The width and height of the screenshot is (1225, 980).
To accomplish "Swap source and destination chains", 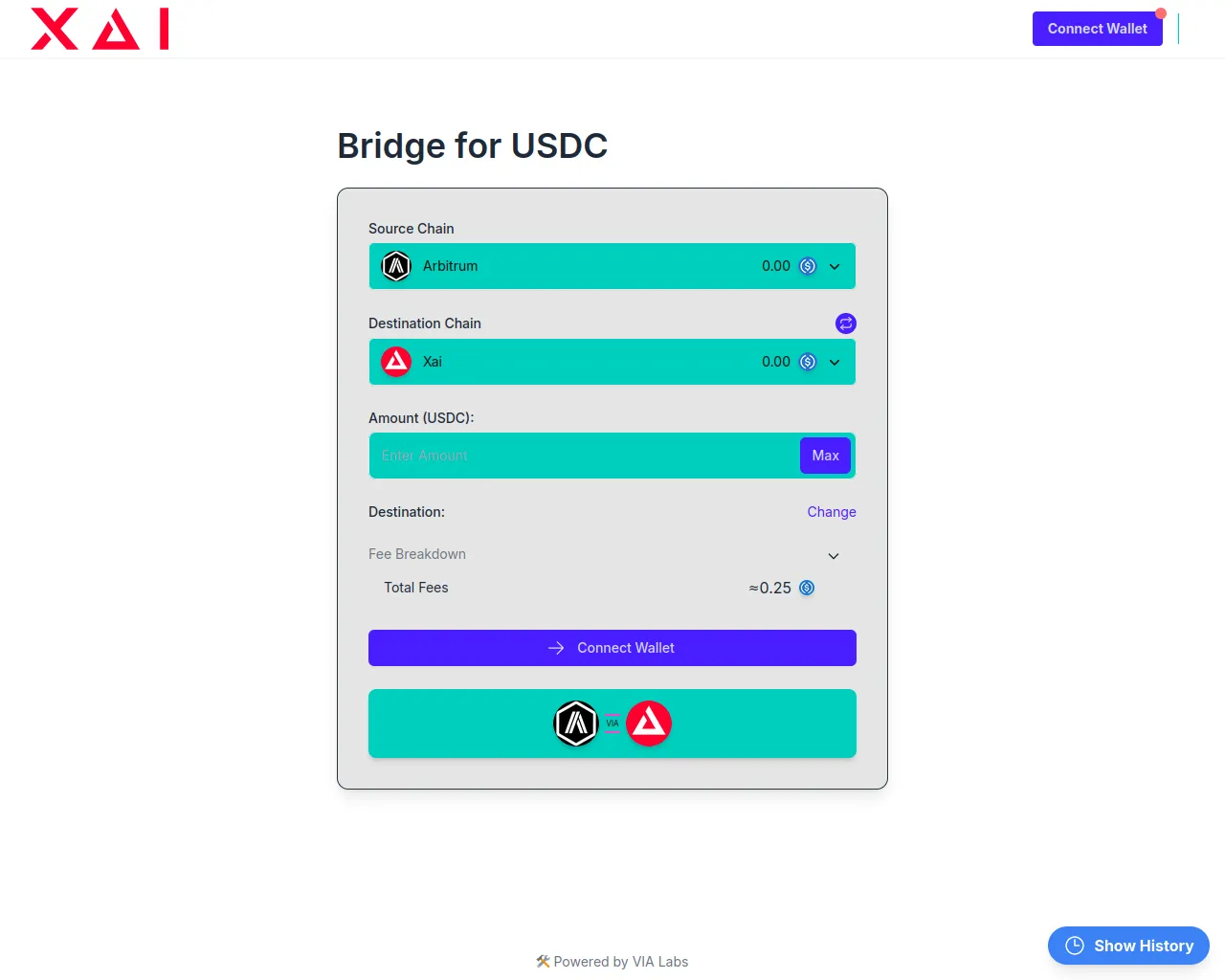I will [x=846, y=323].
